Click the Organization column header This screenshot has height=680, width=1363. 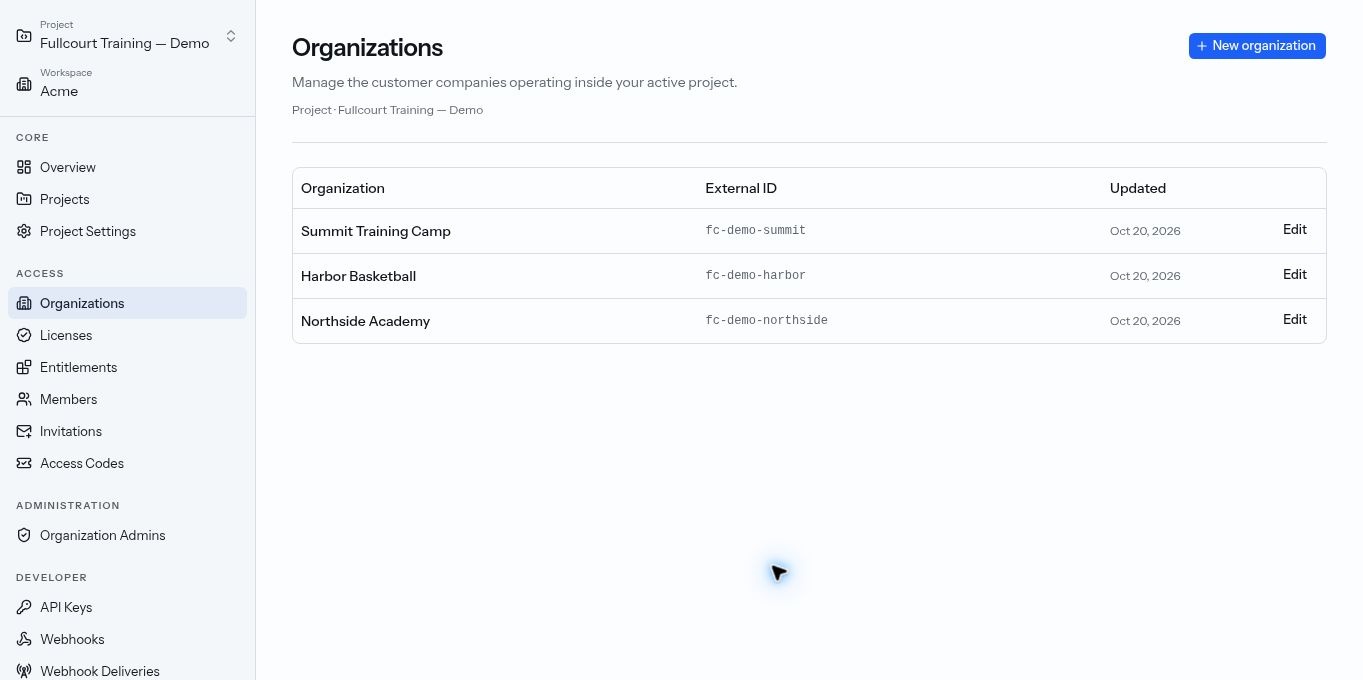point(343,188)
